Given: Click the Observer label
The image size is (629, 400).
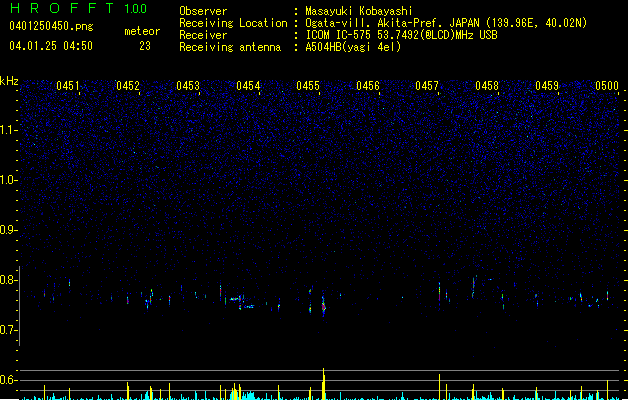Looking at the screenshot, I should pyautogui.click(x=203, y=11).
